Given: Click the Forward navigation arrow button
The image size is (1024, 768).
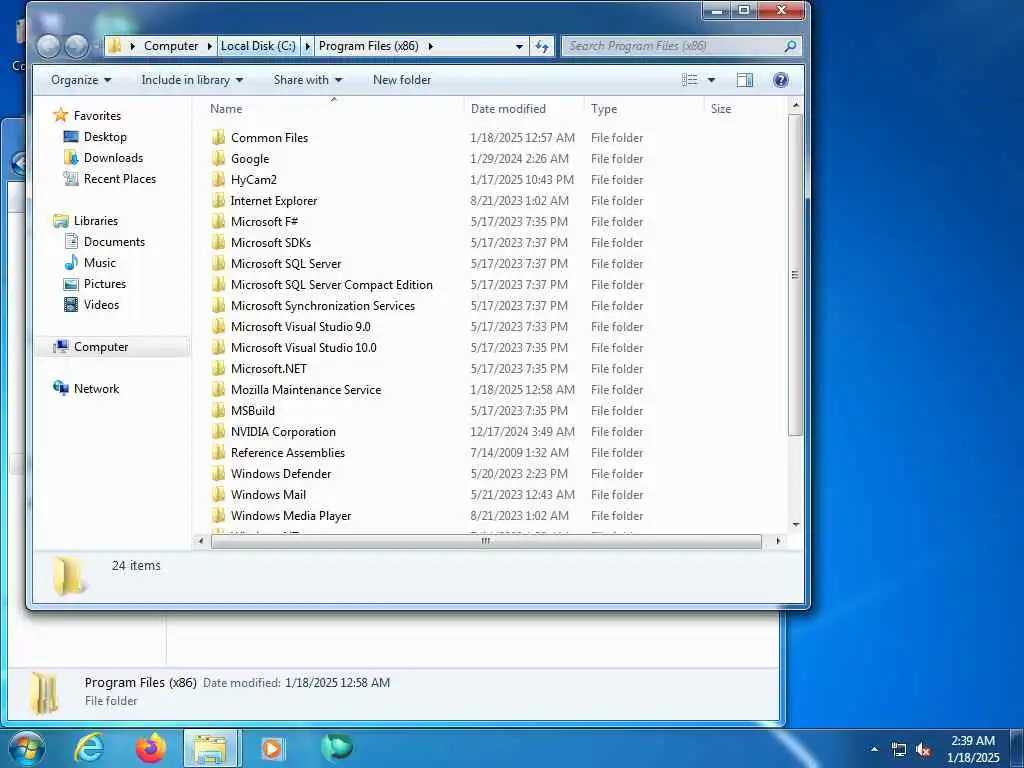Looking at the screenshot, I should click(x=76, y=46).
